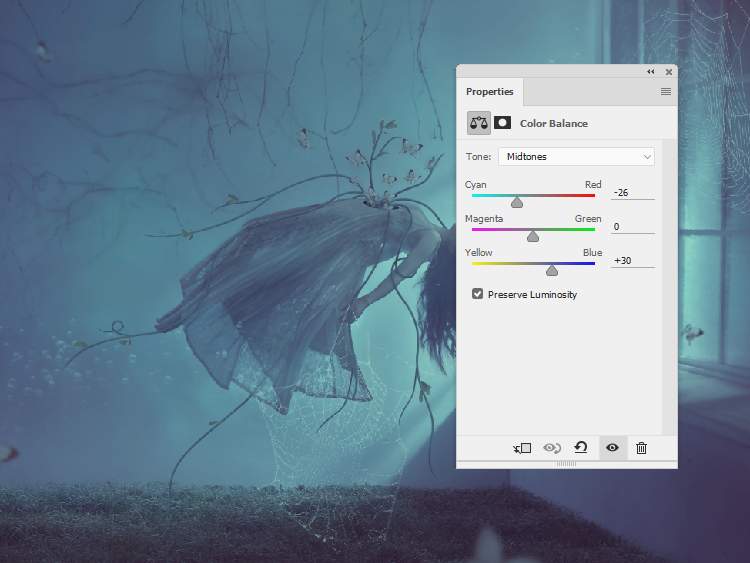Image resolution: width=750 pixels, height=563 pixels.
Task: Close the Properties panel
Action: (667, 72)
